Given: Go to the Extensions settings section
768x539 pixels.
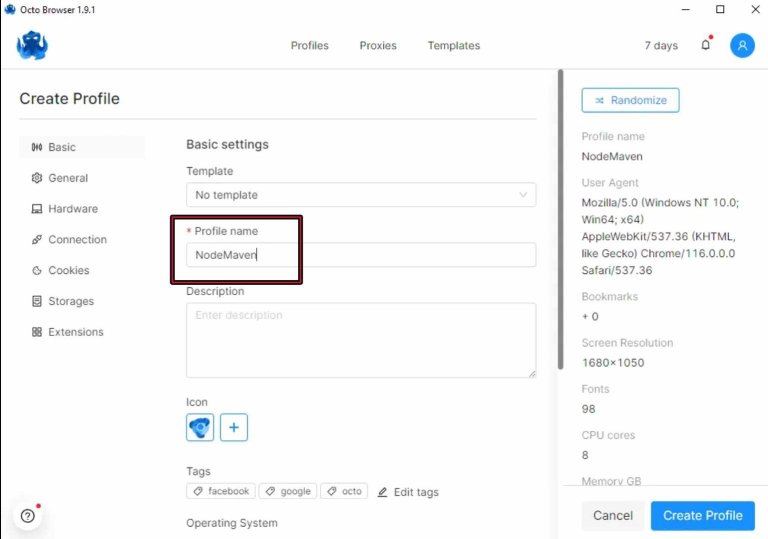Looking at the screenshot, I should [x=75, y=332].
